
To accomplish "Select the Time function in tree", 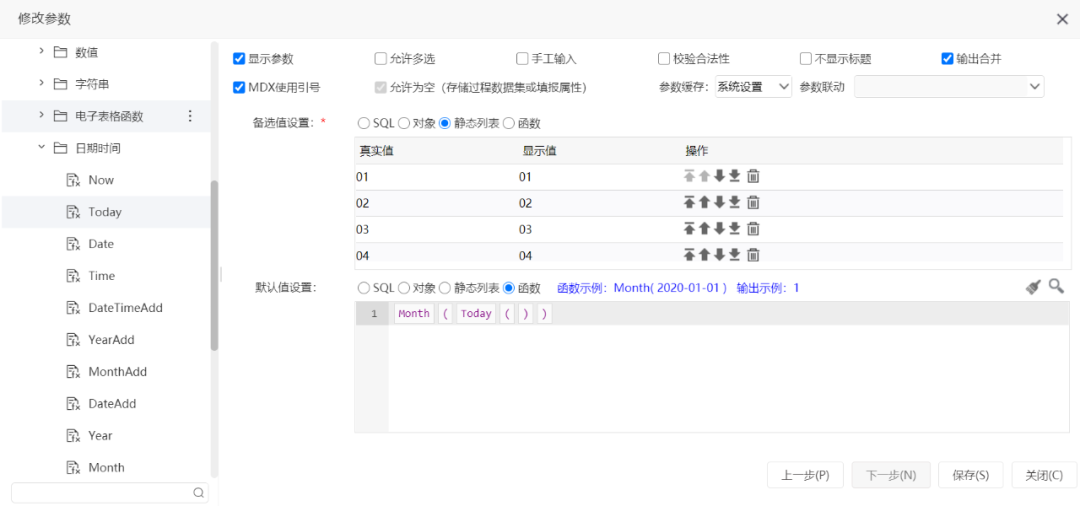I will pos(101,275).
